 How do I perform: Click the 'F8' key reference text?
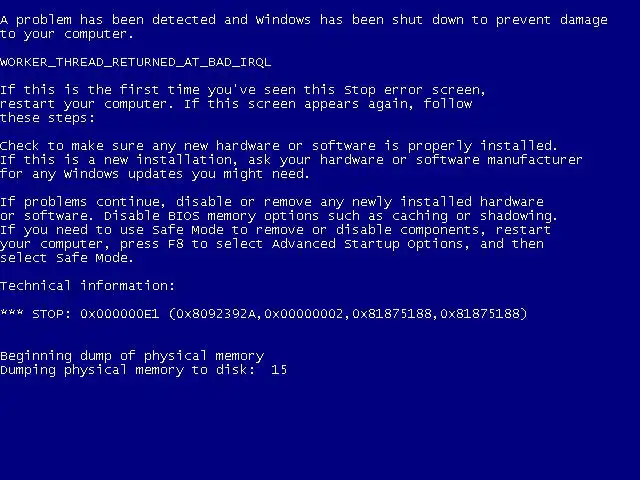tap(176, 244)
